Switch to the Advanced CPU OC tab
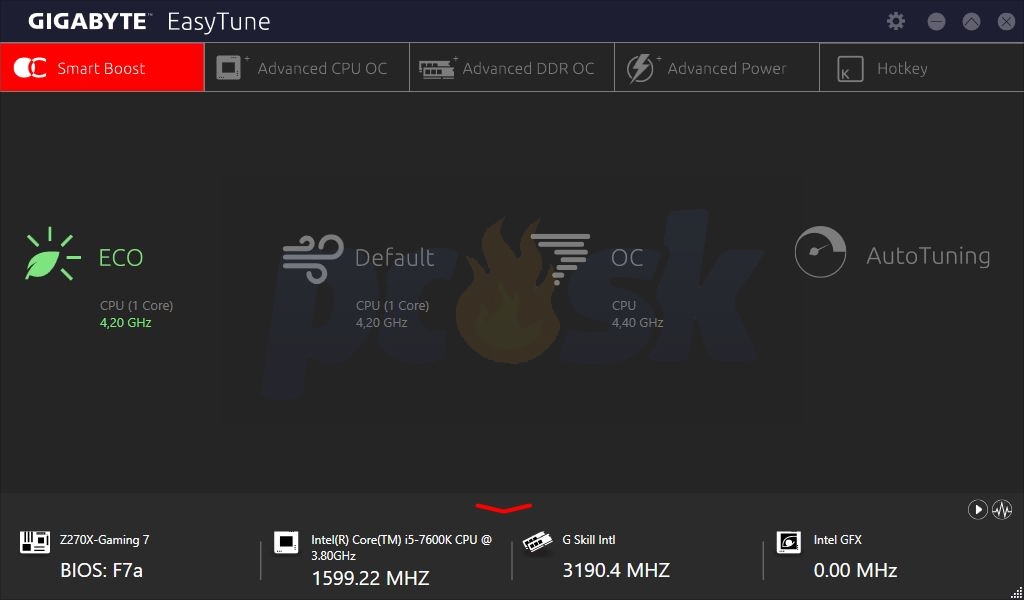Screen dimensions: 1024x600 [307, 67]
